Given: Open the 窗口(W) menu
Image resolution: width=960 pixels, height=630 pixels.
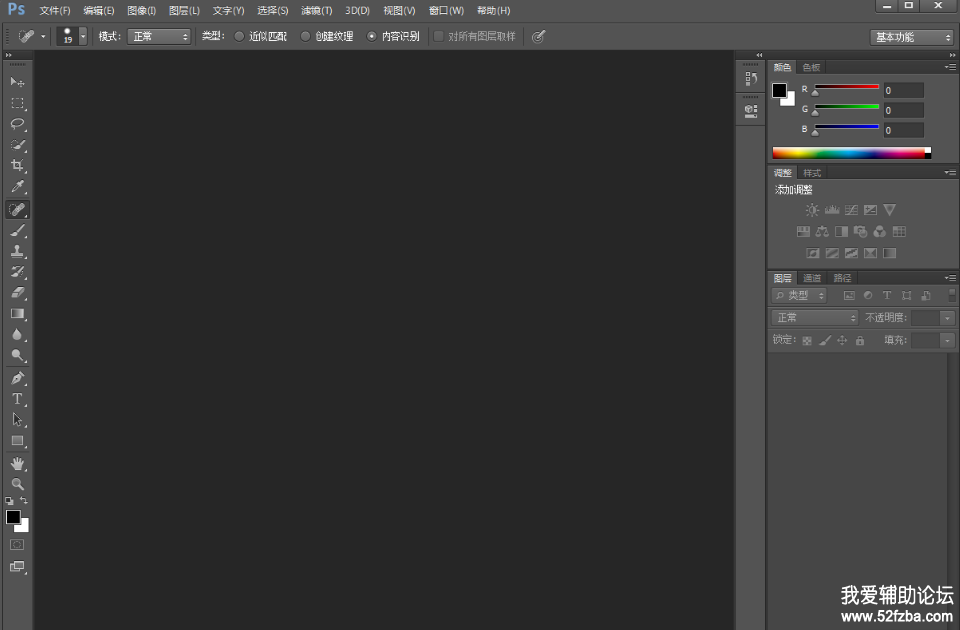Looking at the screenshot, I should (446, 10).
